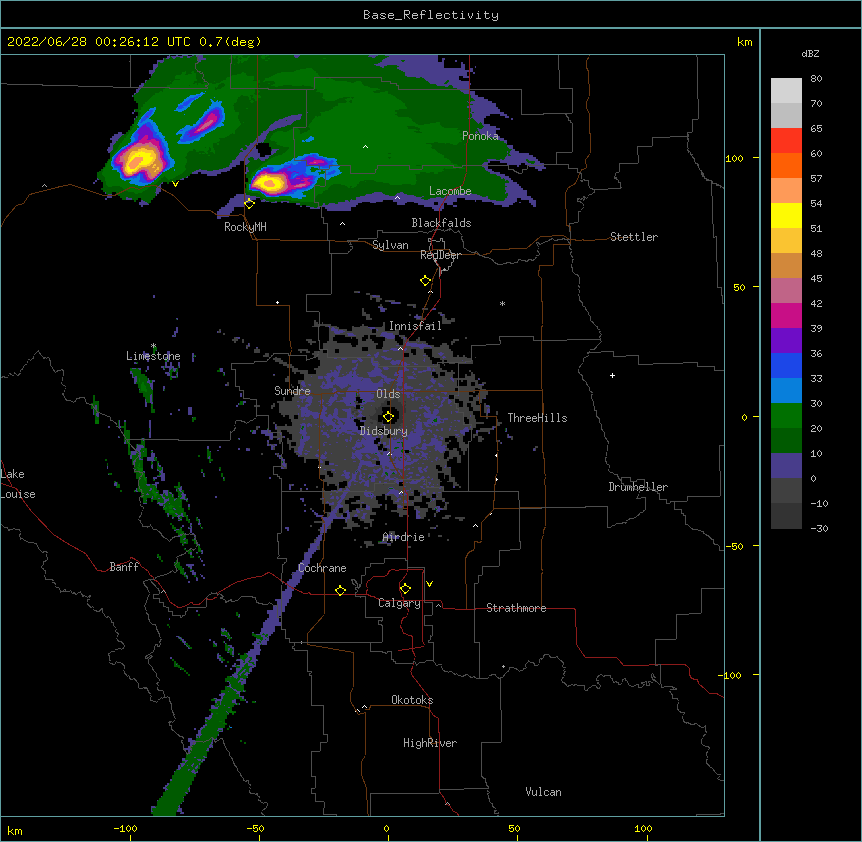Viewport: 862px width, 842px height.
Task: Click the Calgary city label
Action: coord(399,603)
